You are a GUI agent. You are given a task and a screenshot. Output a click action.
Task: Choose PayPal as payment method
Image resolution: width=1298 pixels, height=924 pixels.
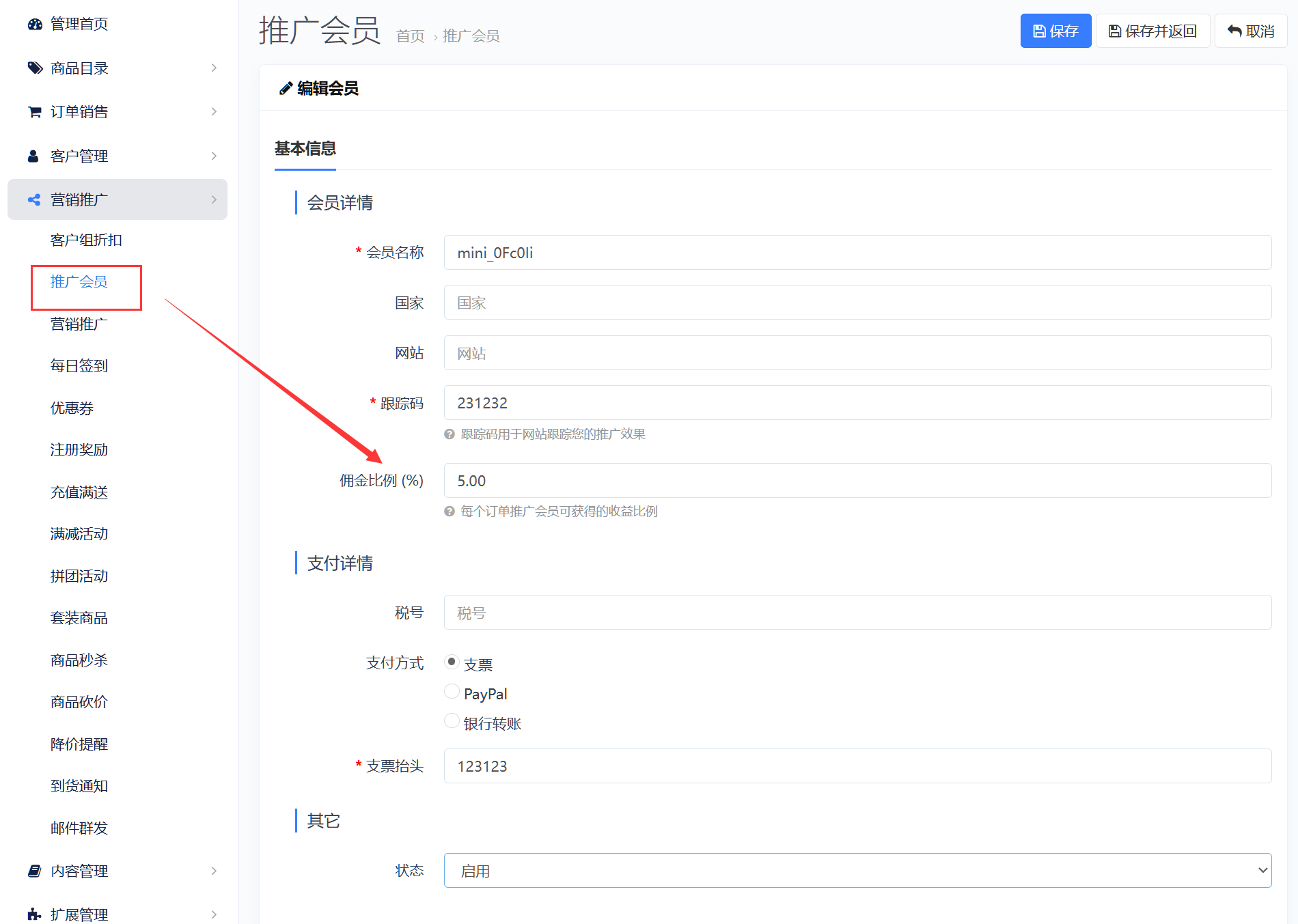pos(452,692)
